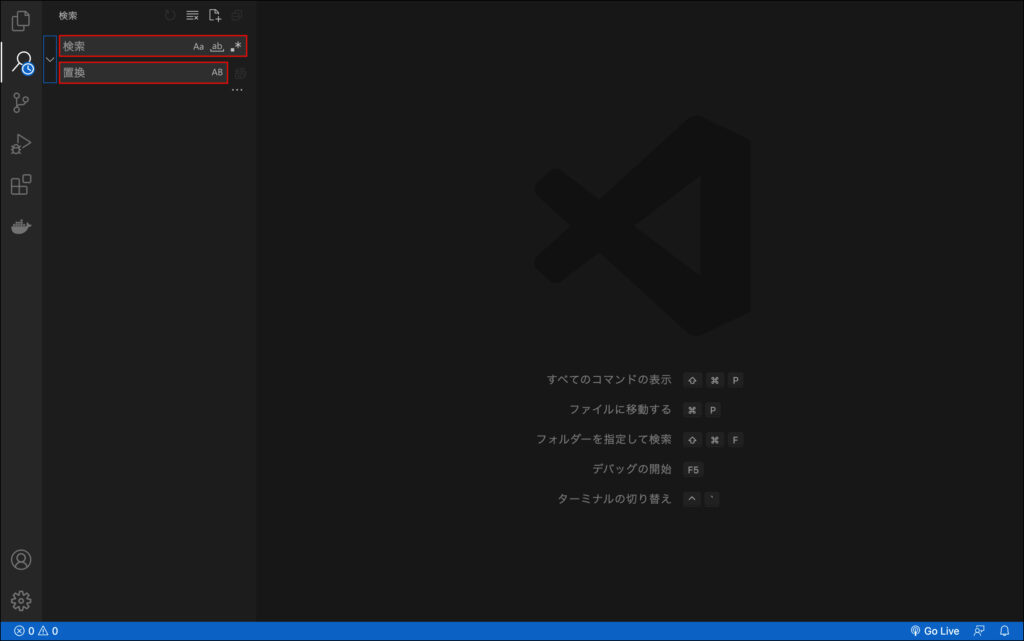Click the feedback icon in status bar
Screen dimensions: 1024x641
(979, 631)
